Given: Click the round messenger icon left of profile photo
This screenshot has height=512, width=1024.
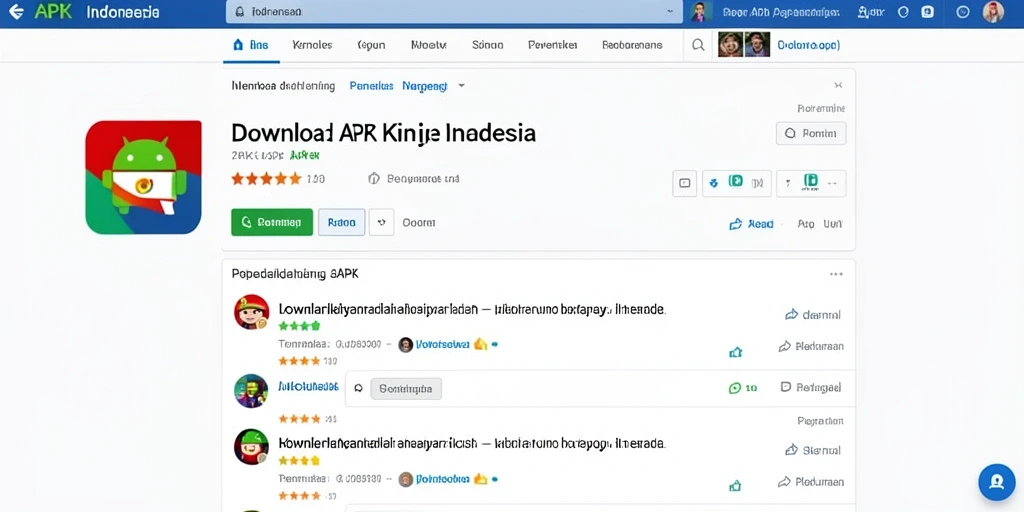Looking at the screenshot, I should [963, 12].
